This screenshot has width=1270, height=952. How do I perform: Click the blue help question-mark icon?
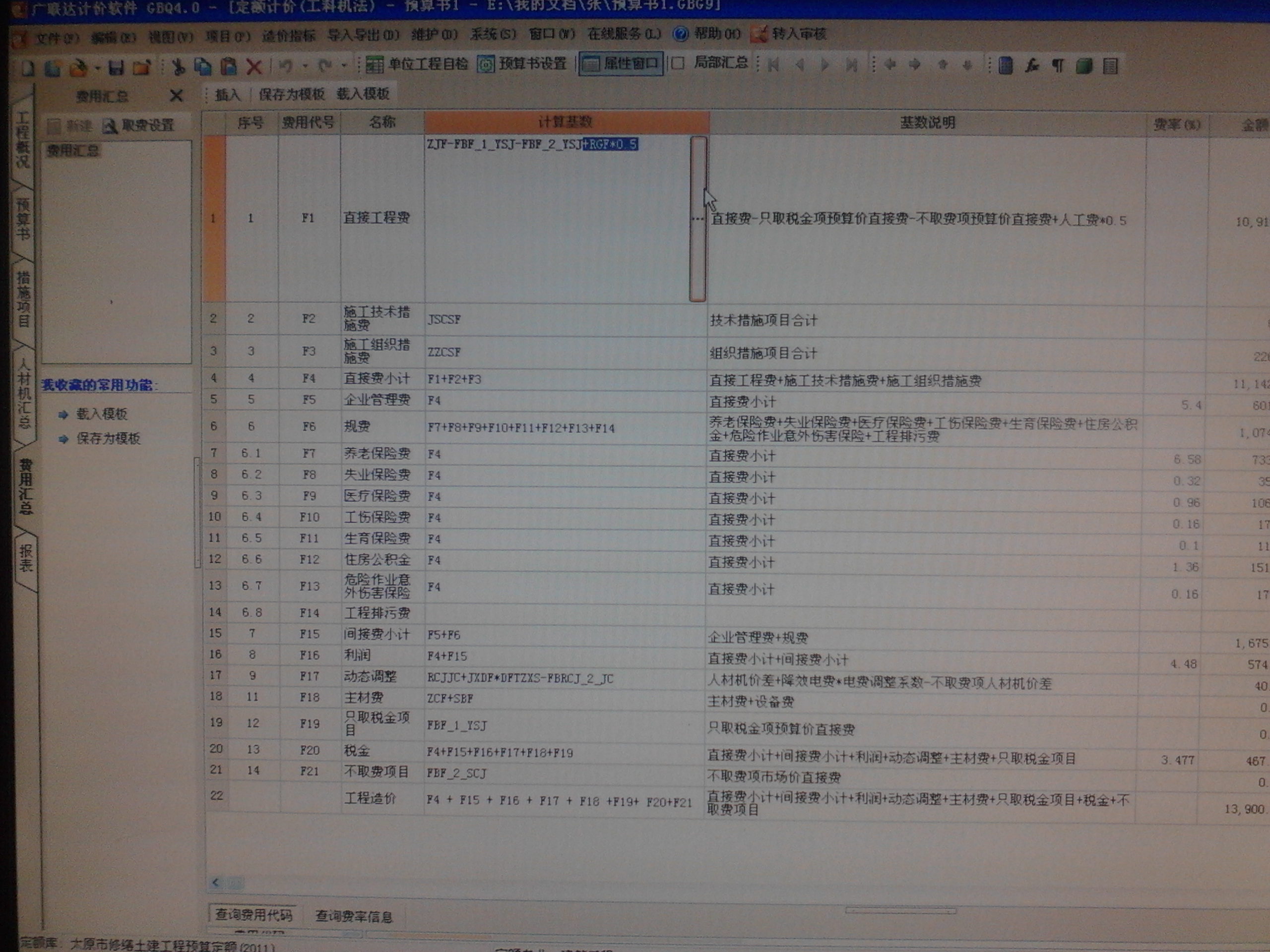click(x=680, y=34)
